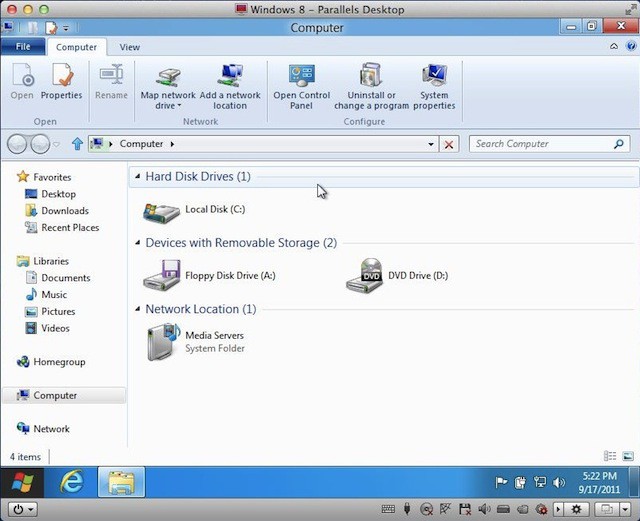
Task: Open Internet Explorer from the taskbar
Action: pos(71,483)
